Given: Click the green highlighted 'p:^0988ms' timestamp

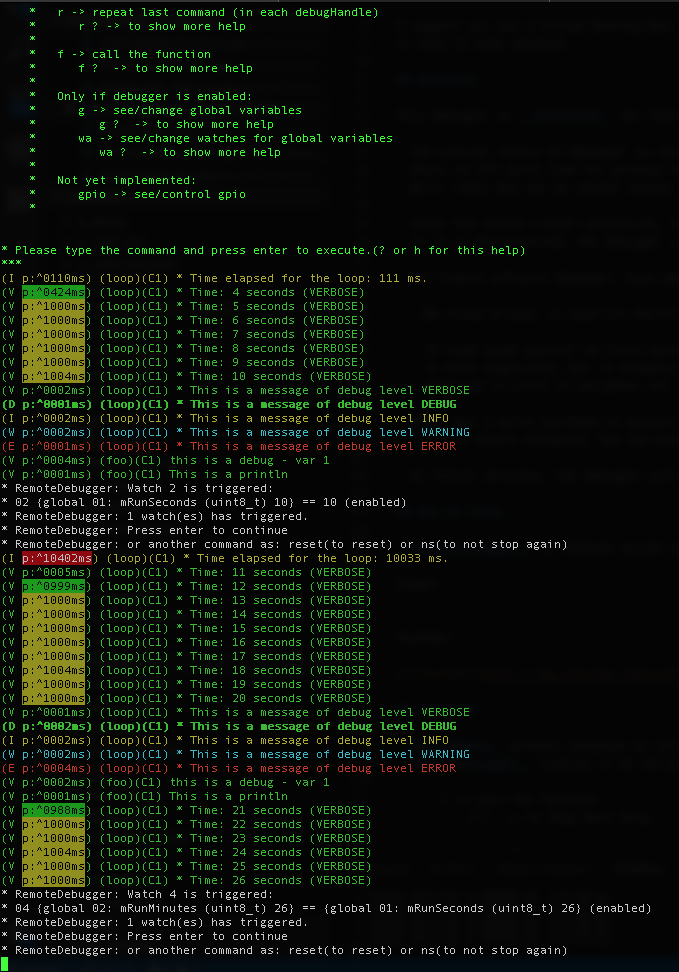Looking at the screenshot, I should tap(53, 810).
